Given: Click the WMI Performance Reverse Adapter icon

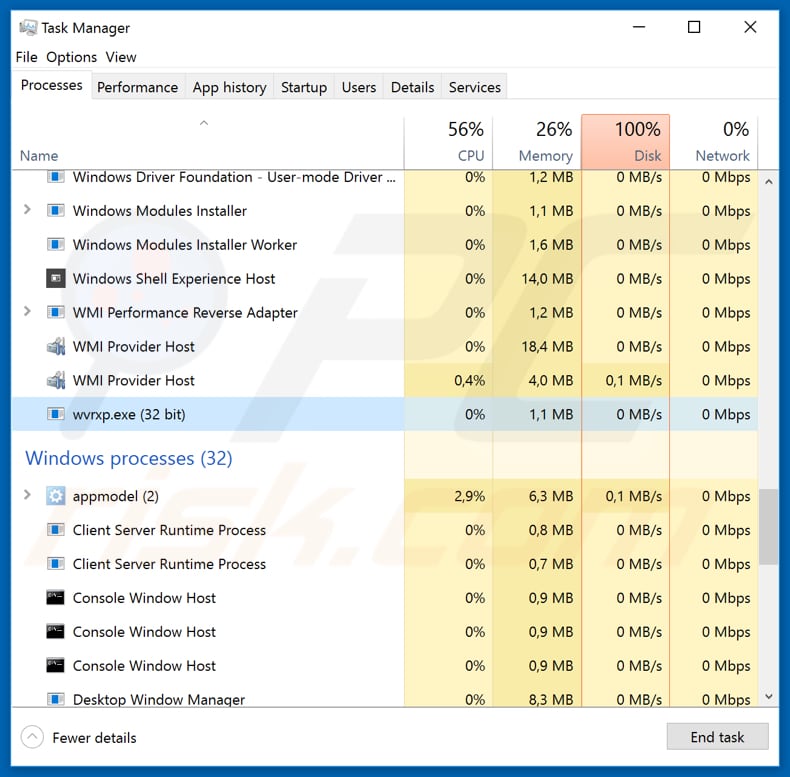Looking at the screenshot, I should click(x=56, y=312).
